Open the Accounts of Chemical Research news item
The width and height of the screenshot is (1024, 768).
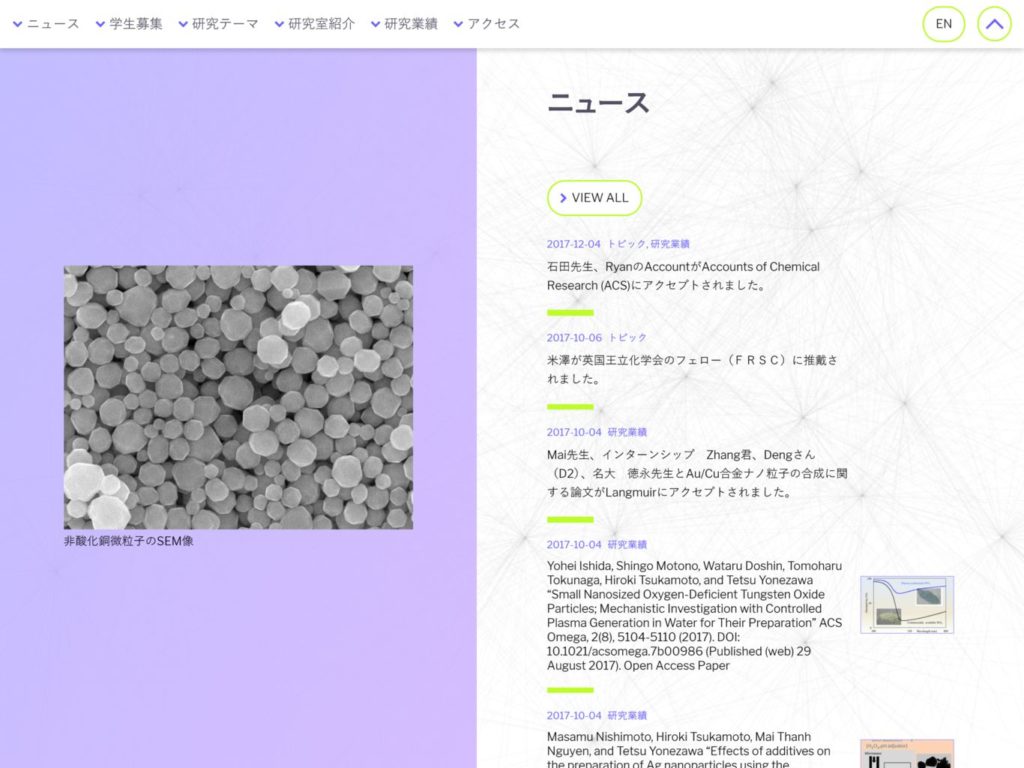pyautogui.click(x=683, y=276)
